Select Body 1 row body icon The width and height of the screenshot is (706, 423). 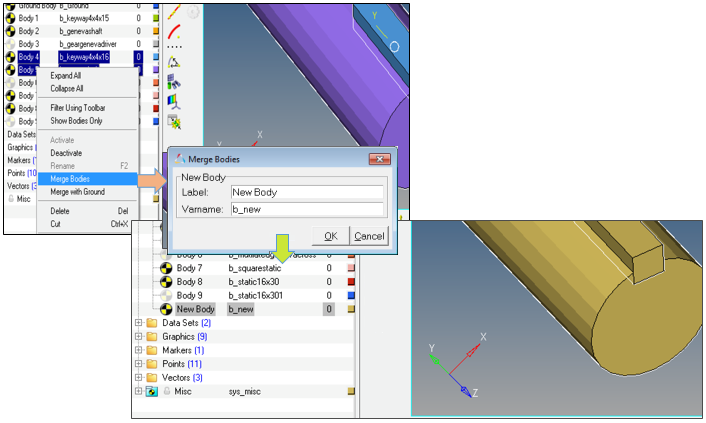point(10,18)
